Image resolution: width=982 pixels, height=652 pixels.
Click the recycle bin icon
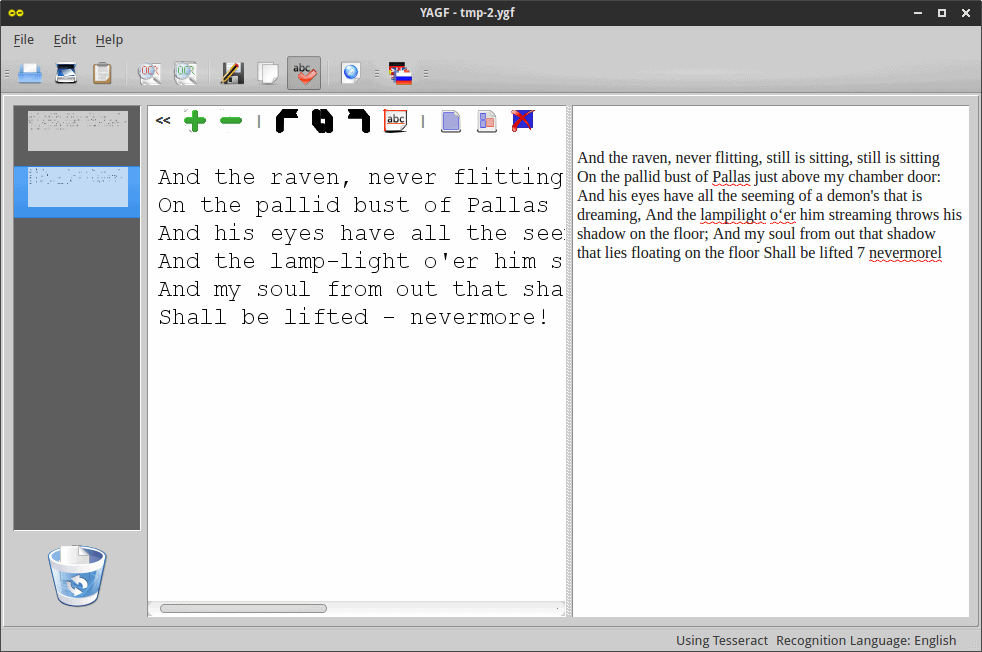click(x=77, y=576)
